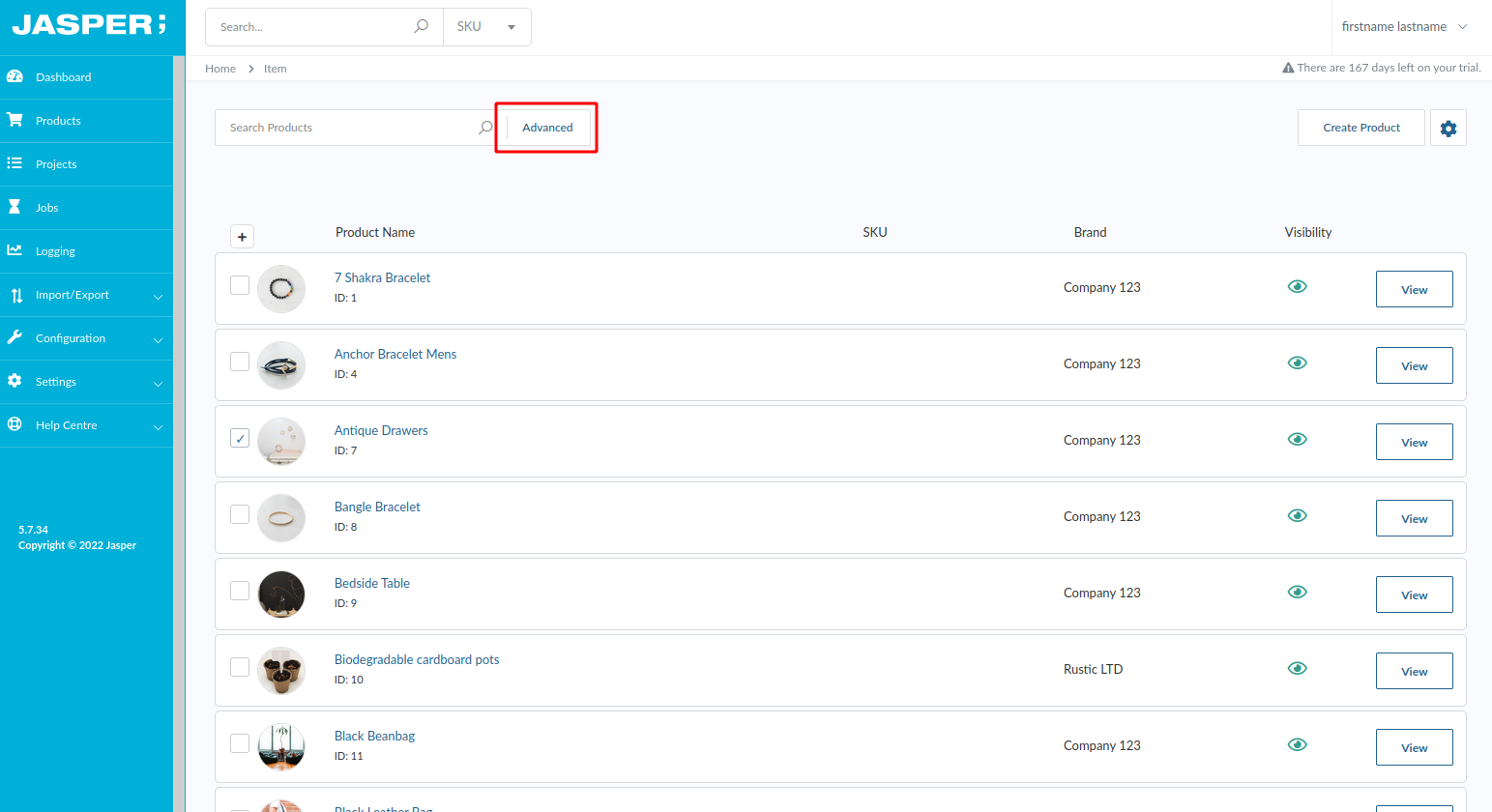1492x812 pixels.
Task: Click the Logging chart icon
Action: (15, 250)
